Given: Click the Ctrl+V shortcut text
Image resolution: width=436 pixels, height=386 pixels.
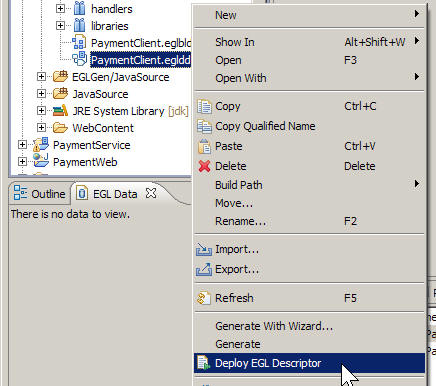Looking at the screenshot, I should 360,146.
